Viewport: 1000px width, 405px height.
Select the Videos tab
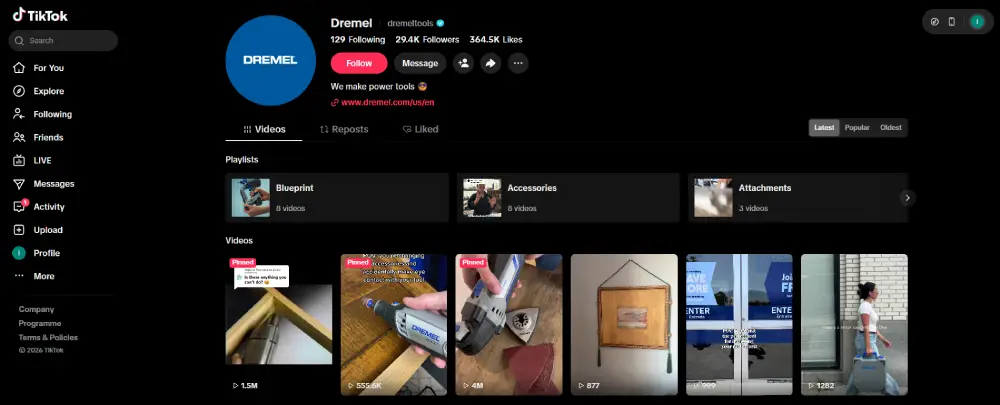coord(264,129)
